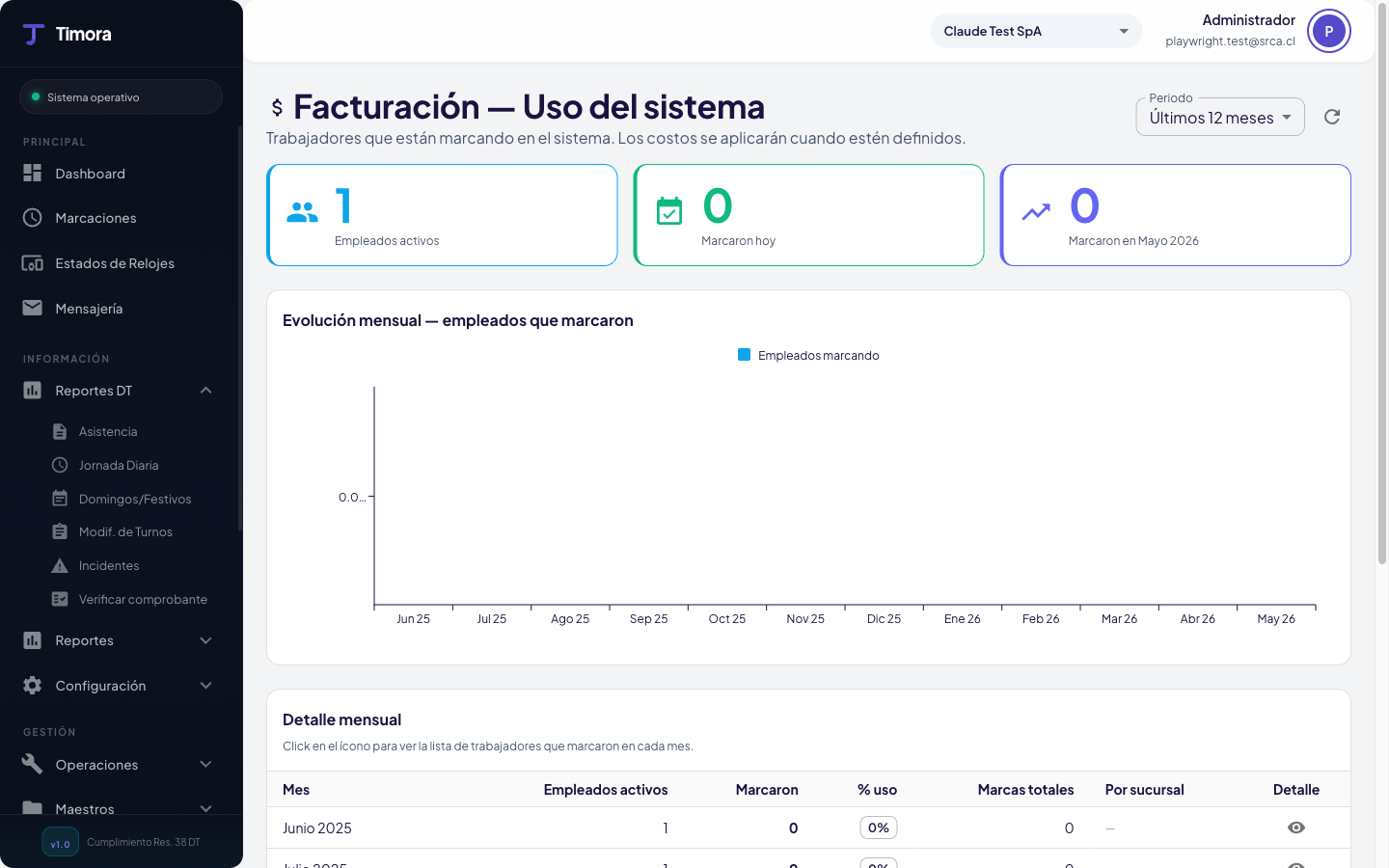Click the Verificar comprobante check icon
Image resolution: width=1389 pixels, height=868 pixels.
pos(60,599)
